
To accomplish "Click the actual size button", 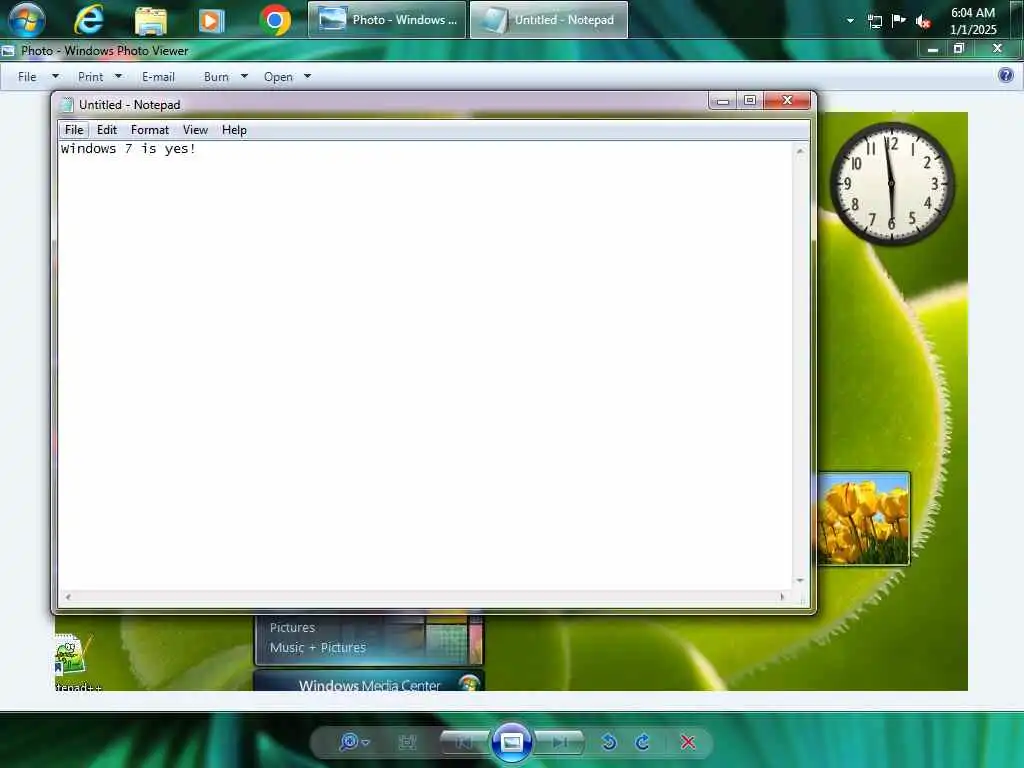I will [x=408, y=742].
